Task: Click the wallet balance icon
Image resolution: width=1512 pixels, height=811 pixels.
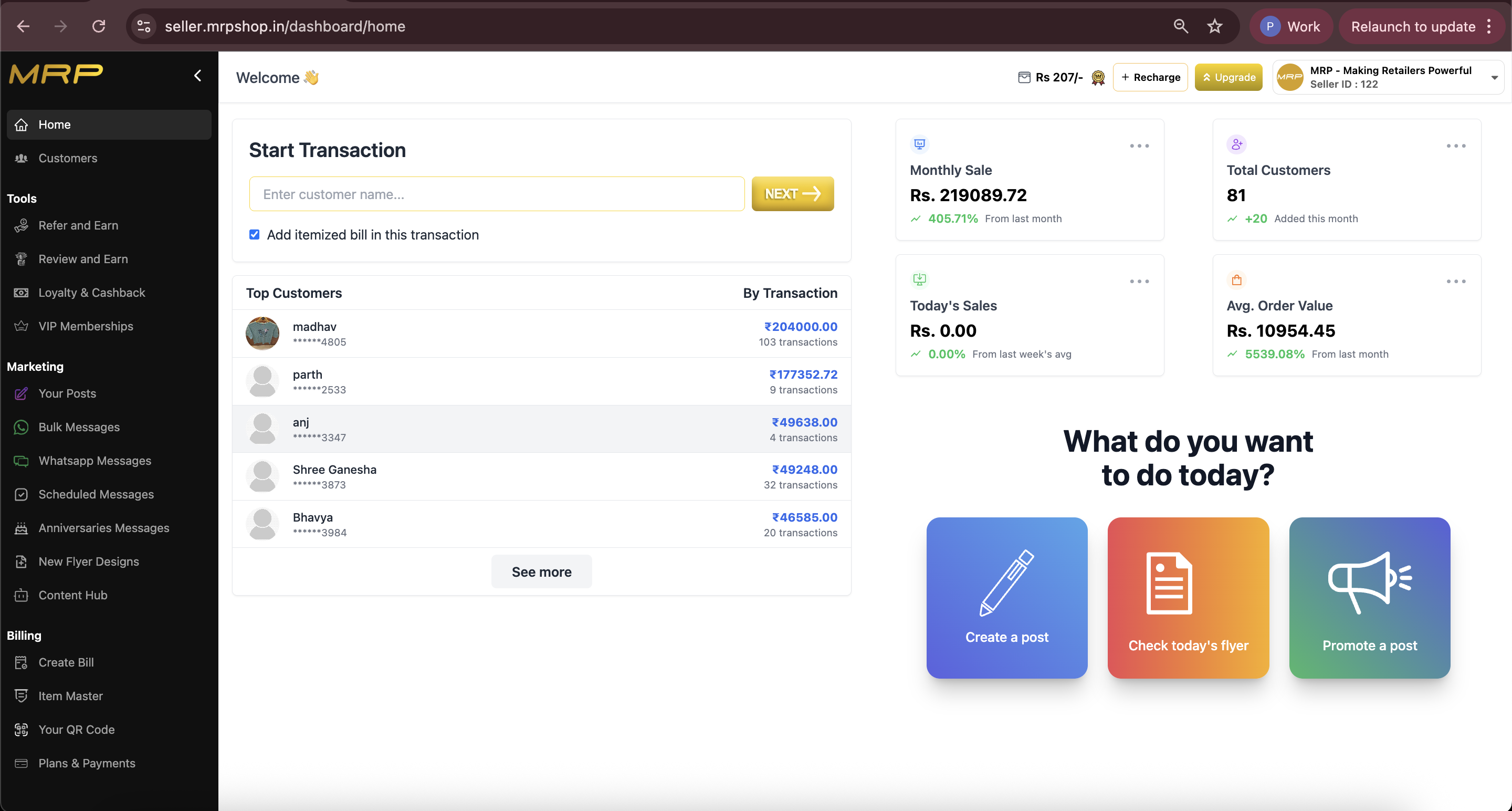Action: (x=1024, y=77)
